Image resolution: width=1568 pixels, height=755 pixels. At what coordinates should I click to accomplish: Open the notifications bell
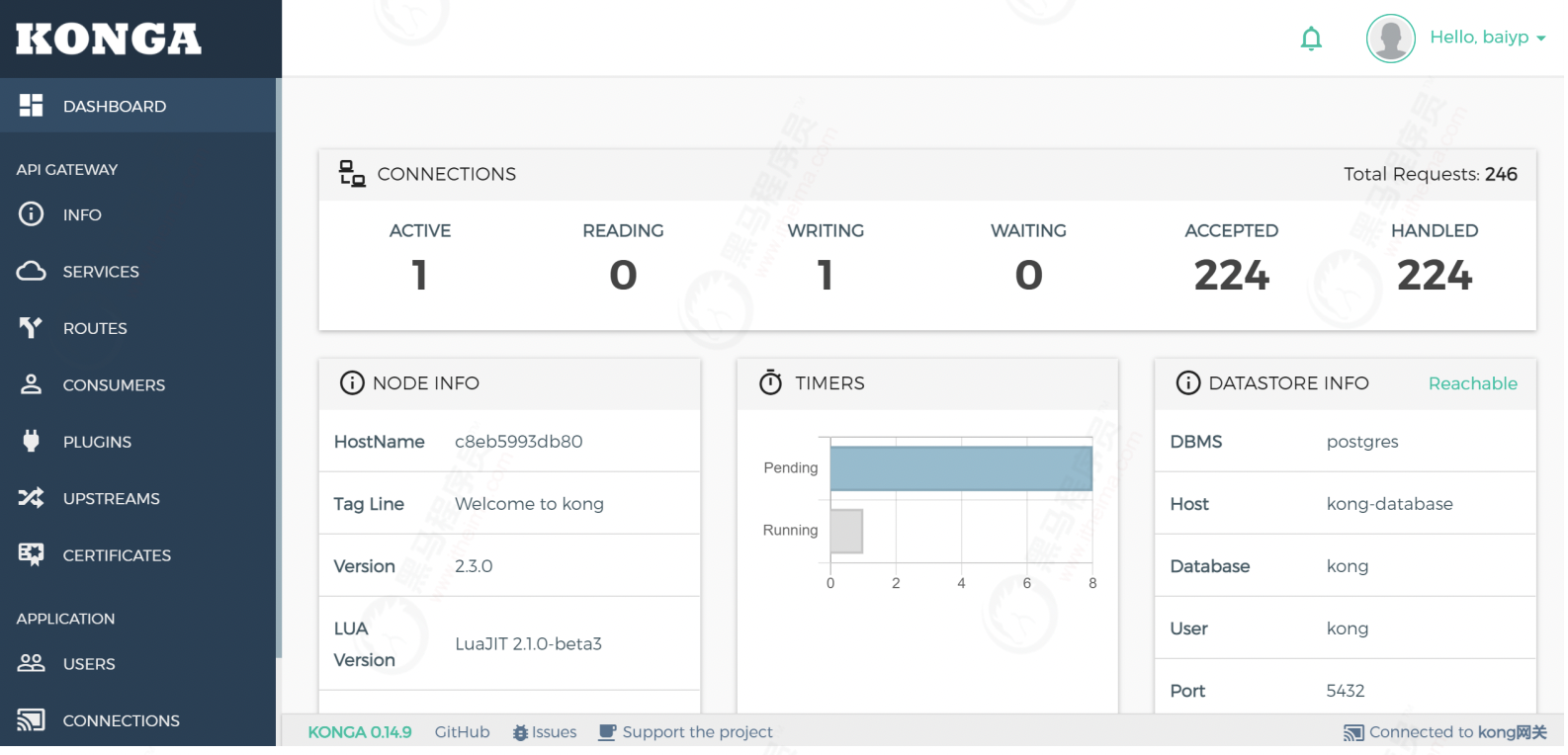tap(1311, 39)
